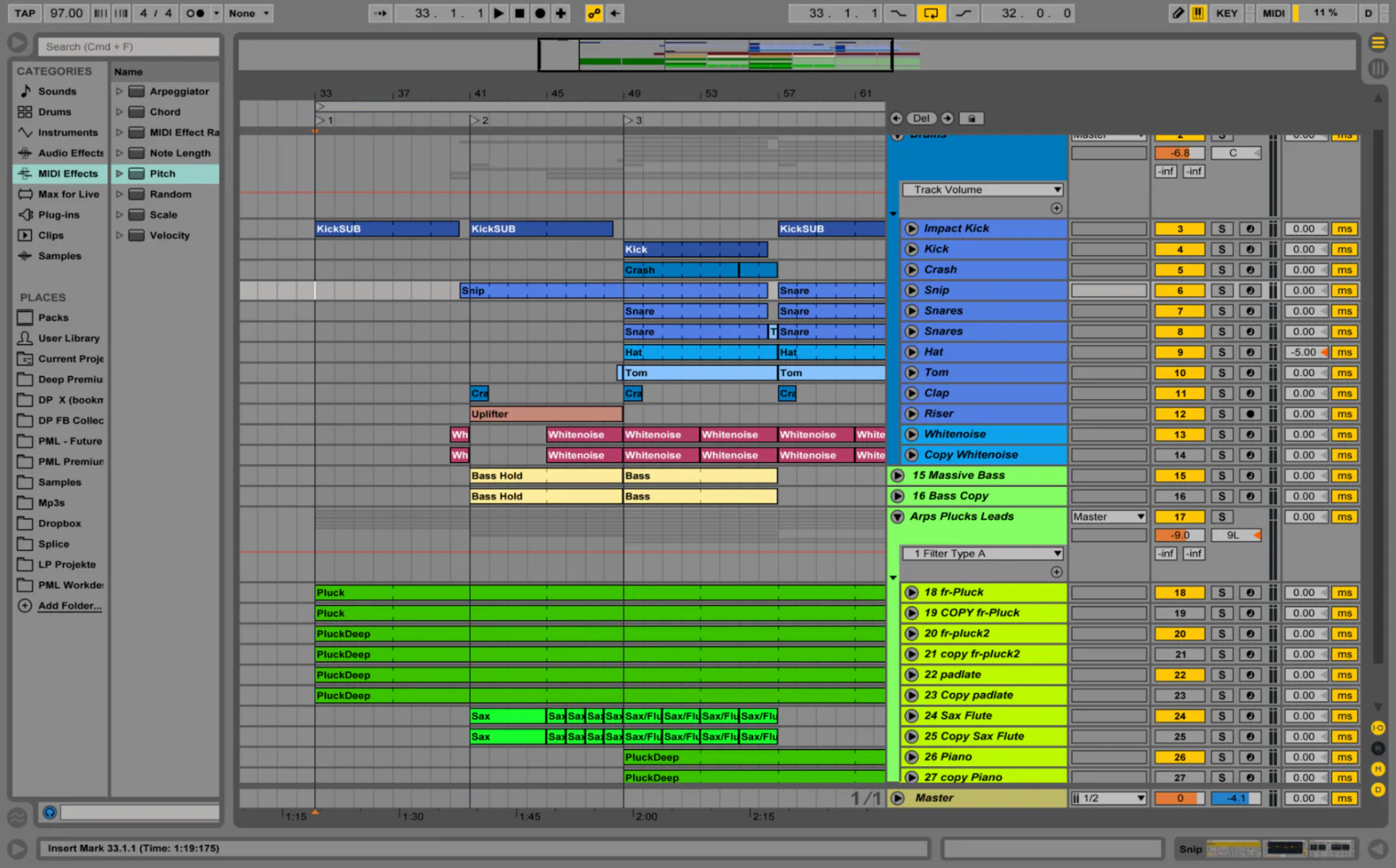The image size is (1396, 868).
Task: Expand the Arpeggiator folder
Action: click(120, 91)
